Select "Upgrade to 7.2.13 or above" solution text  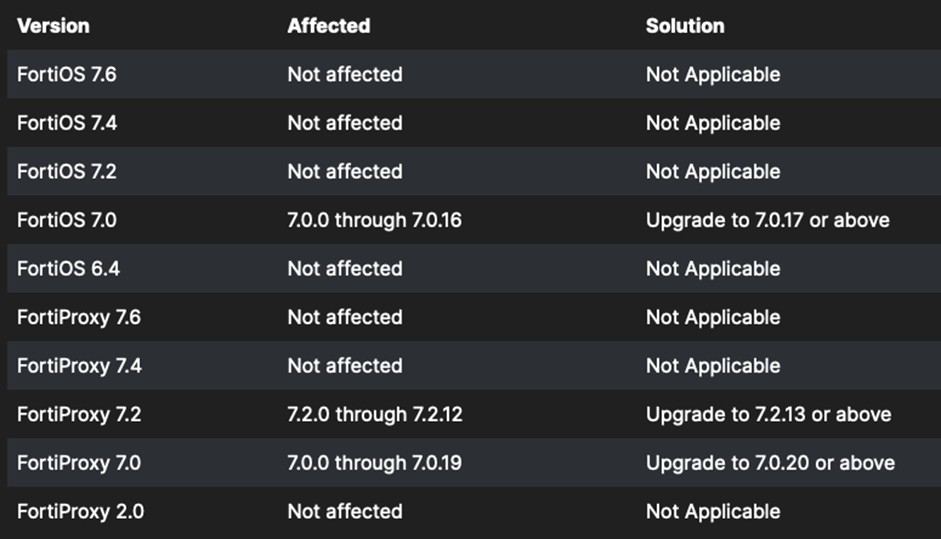768,414
